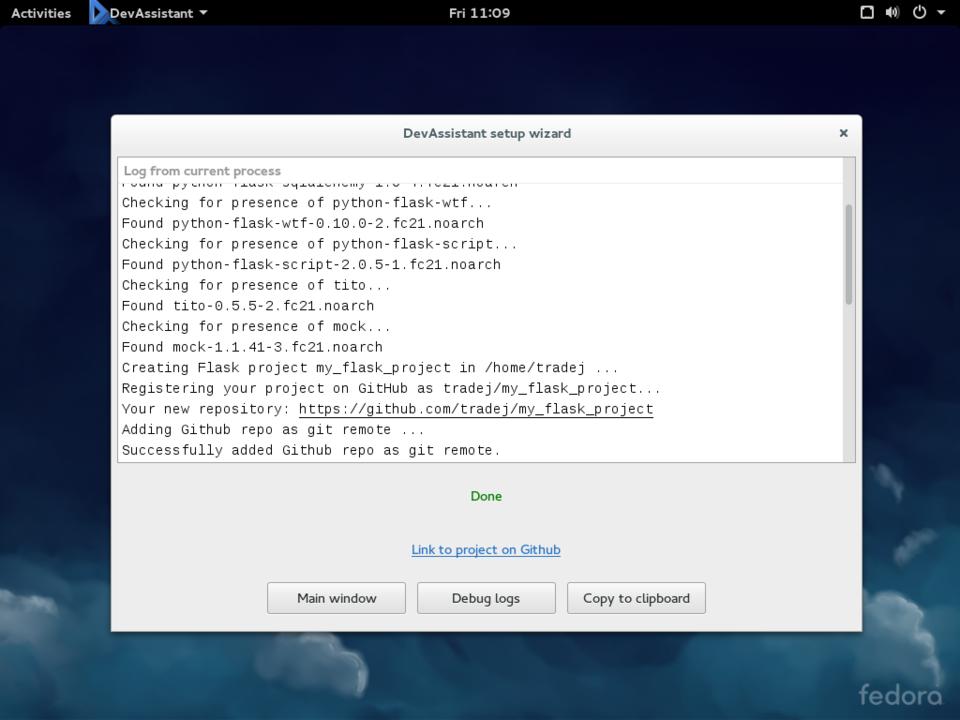
Task: Return to the Main window
Action: pos(336,598)
